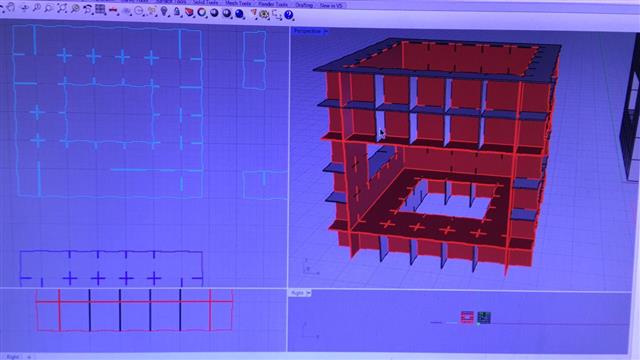
Task: Select the small tall light-blue rectangle outline
Action: coord(255,60)
